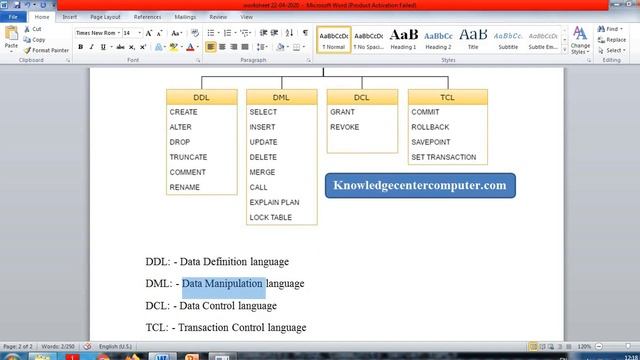Zoom out using minus button
Viewport: 640px width, 360px height.
pos(599,347)
